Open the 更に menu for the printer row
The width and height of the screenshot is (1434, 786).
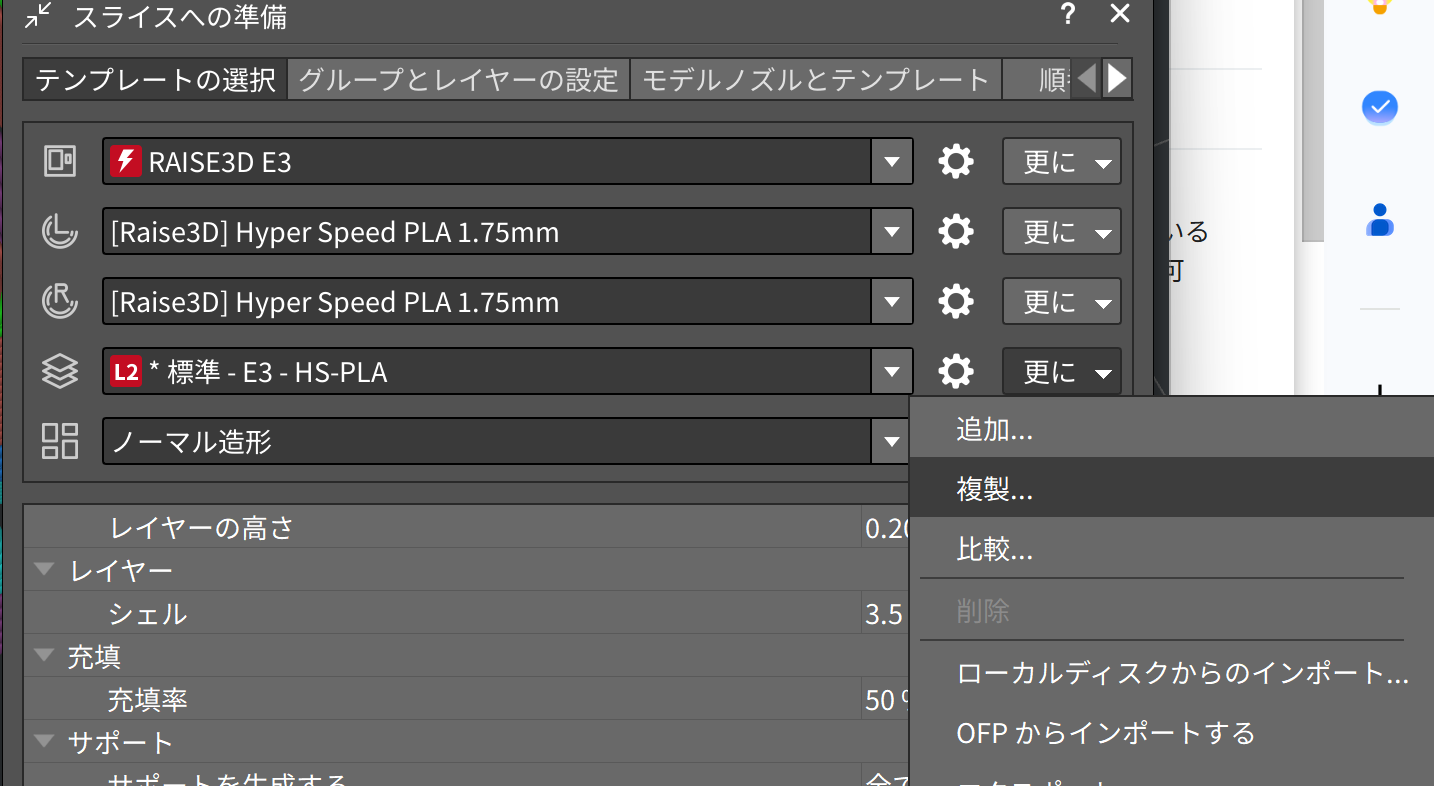tap(1062, 162)
